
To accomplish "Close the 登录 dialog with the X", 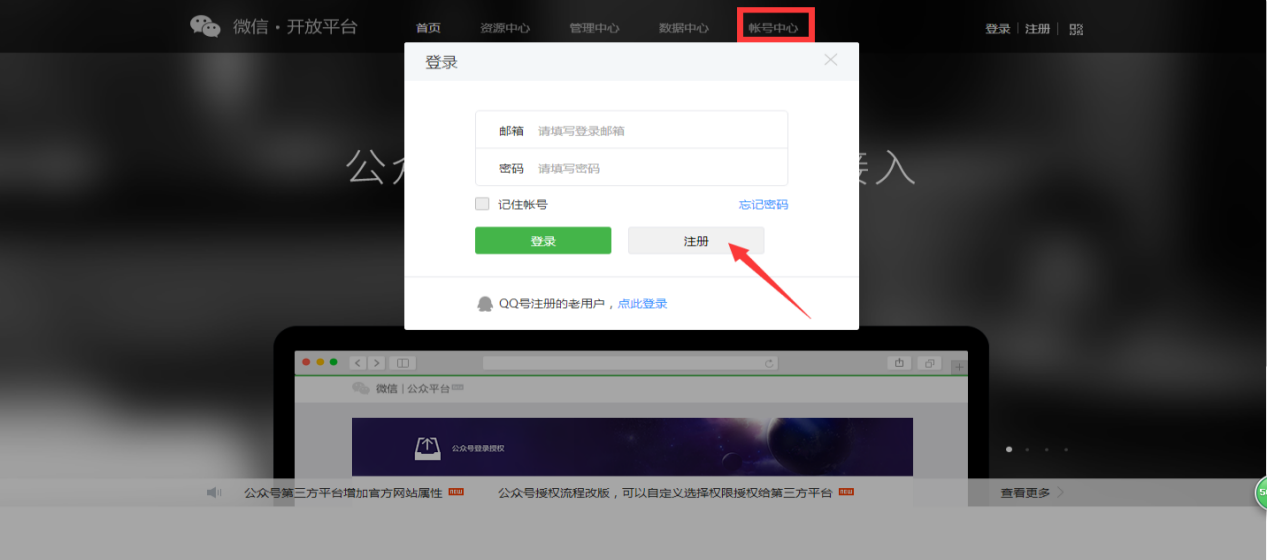I will (830, 60).
